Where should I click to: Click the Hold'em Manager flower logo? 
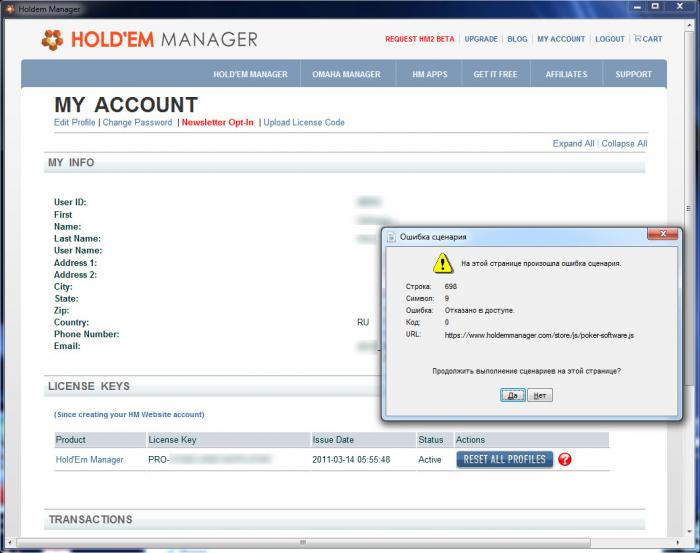click(52, 40)
